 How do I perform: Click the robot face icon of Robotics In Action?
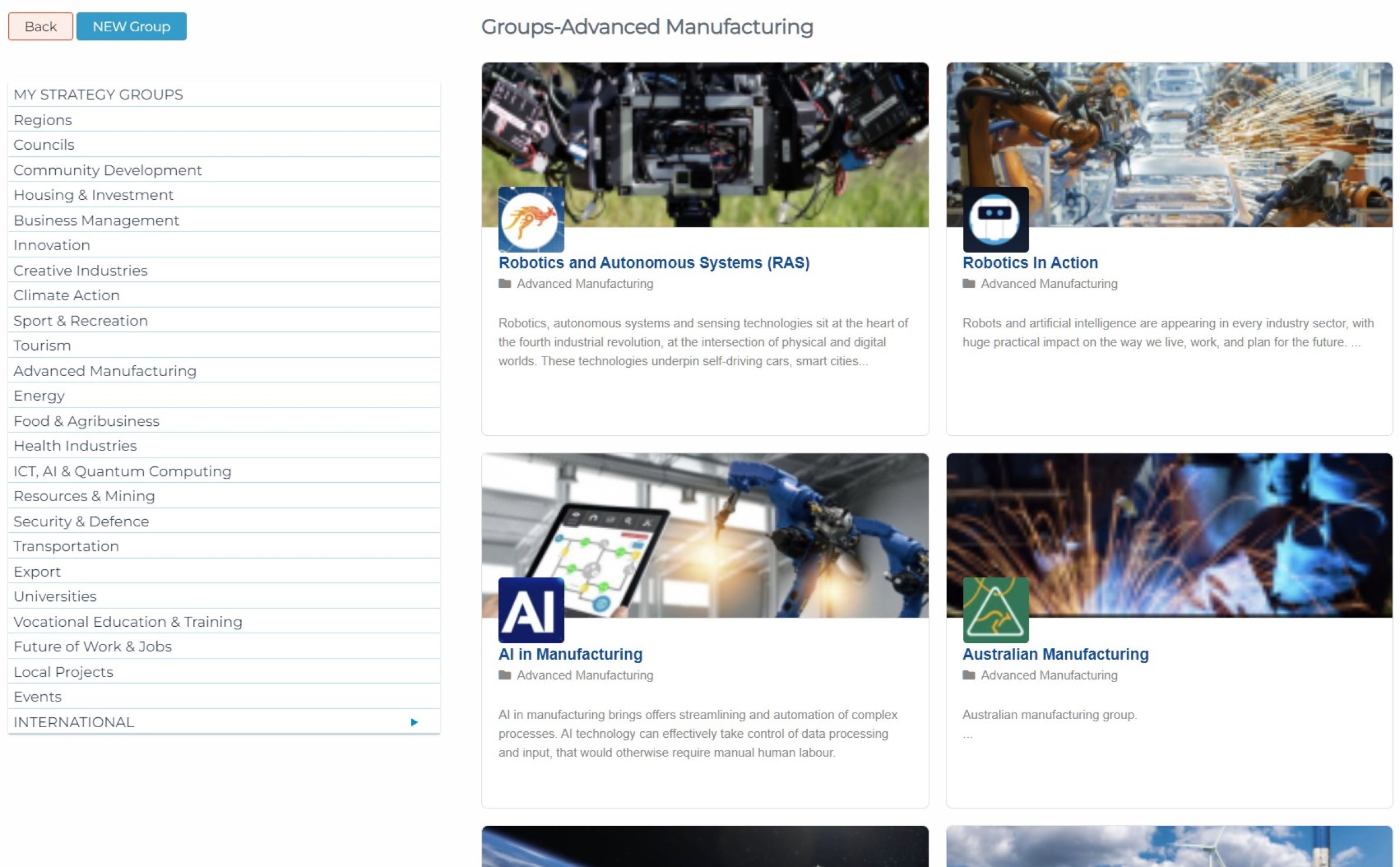996,220
